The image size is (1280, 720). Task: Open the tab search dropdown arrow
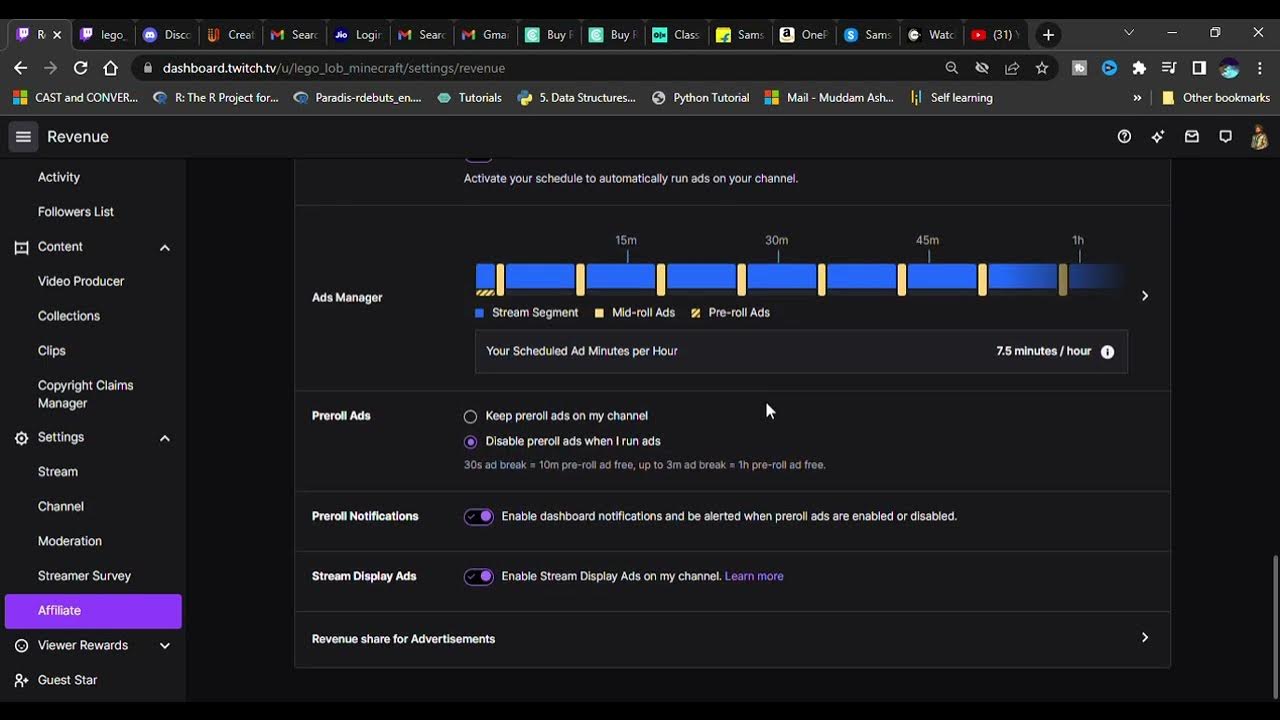pyautogui.click(x=1129, y=33)
